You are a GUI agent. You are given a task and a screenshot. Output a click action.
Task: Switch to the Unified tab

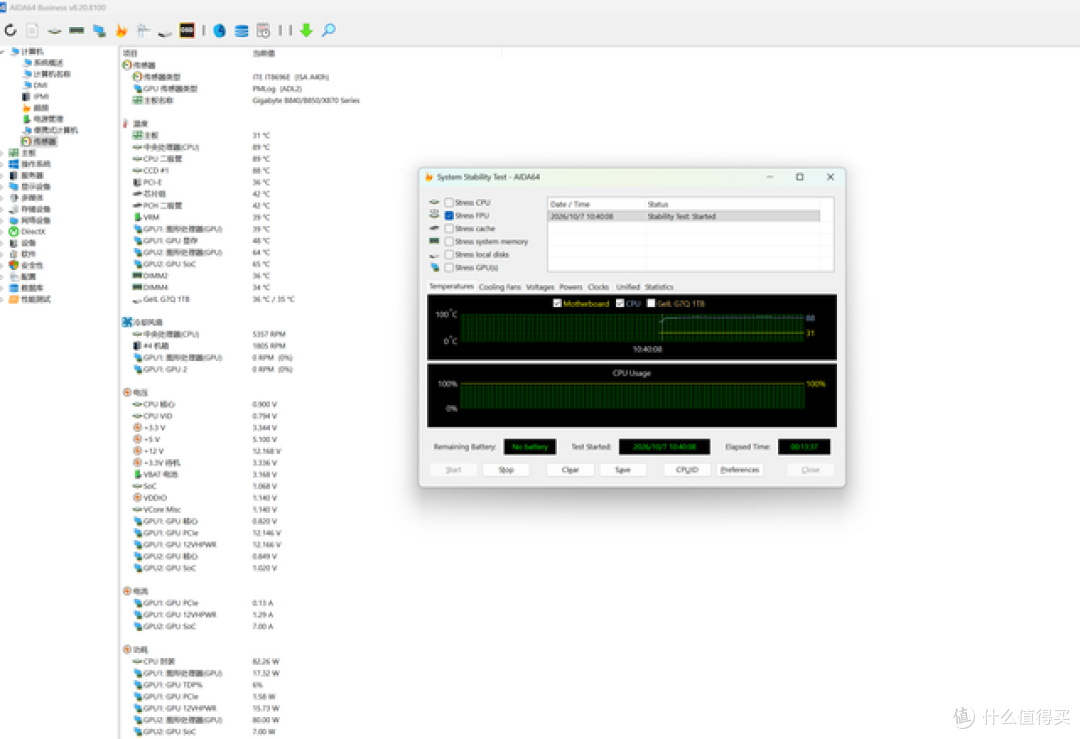[x=627, y=287]
